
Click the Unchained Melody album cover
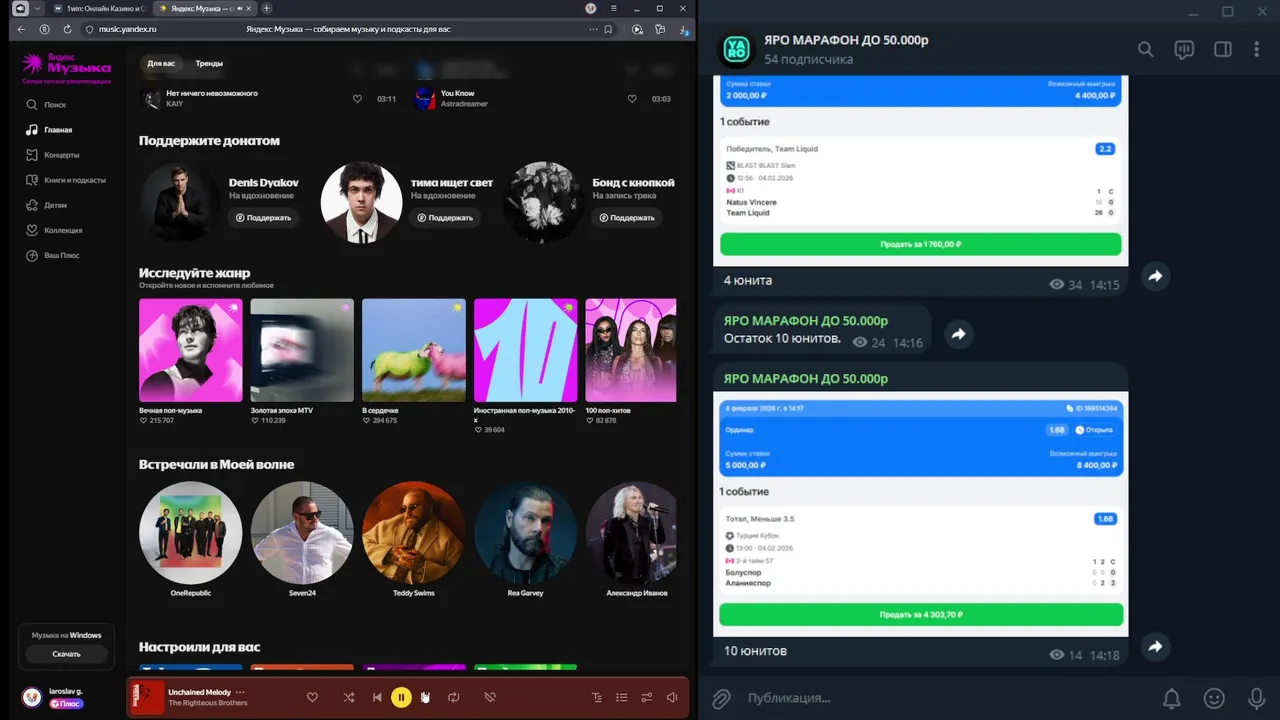(148, 697)
